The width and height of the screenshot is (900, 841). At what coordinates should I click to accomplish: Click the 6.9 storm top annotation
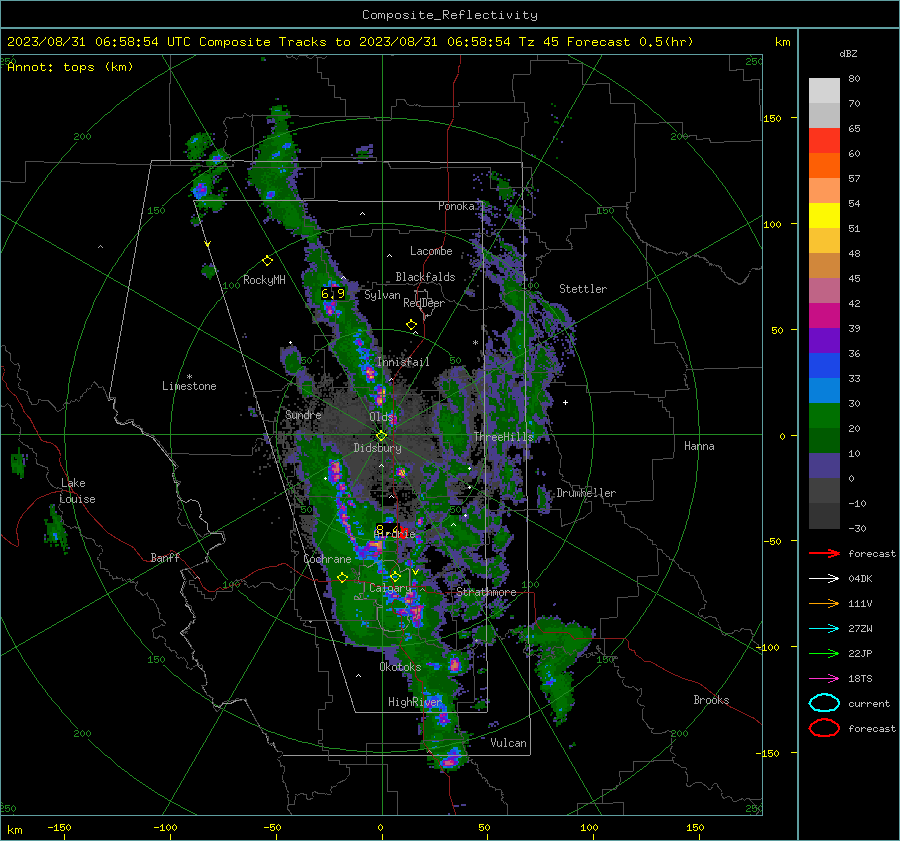[333, 294]
